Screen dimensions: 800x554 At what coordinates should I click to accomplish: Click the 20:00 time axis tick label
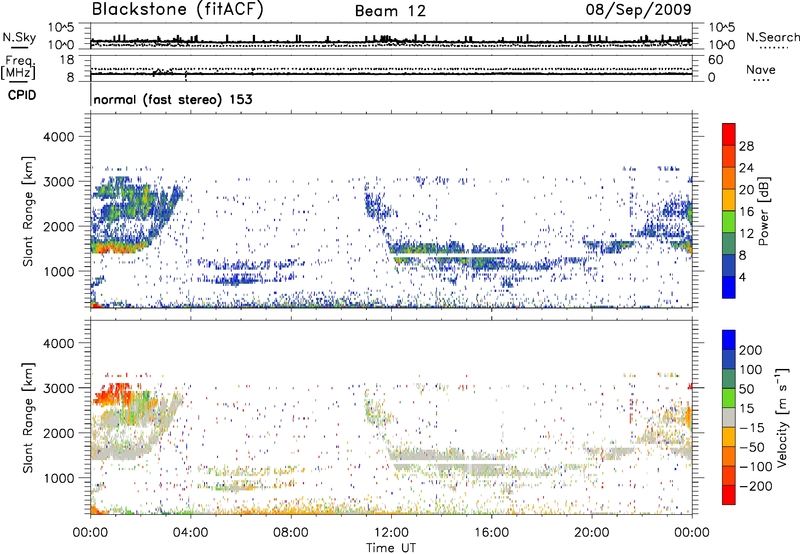pyautogui.click(x=591, y=533)
